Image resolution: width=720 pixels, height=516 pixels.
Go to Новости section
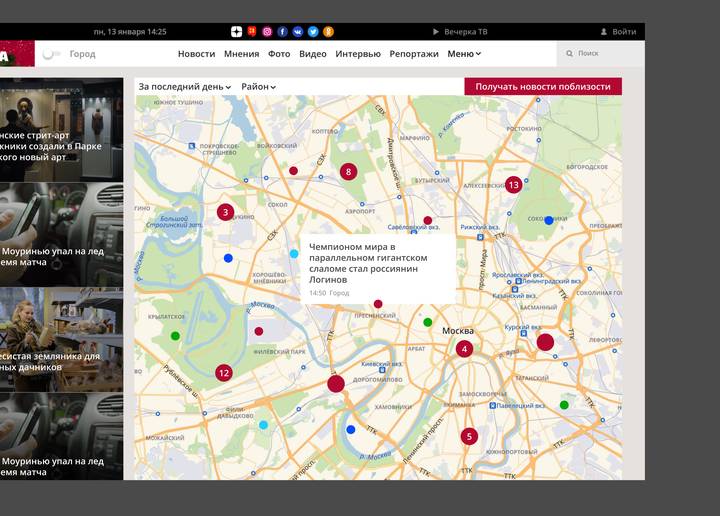click(197, 54)
